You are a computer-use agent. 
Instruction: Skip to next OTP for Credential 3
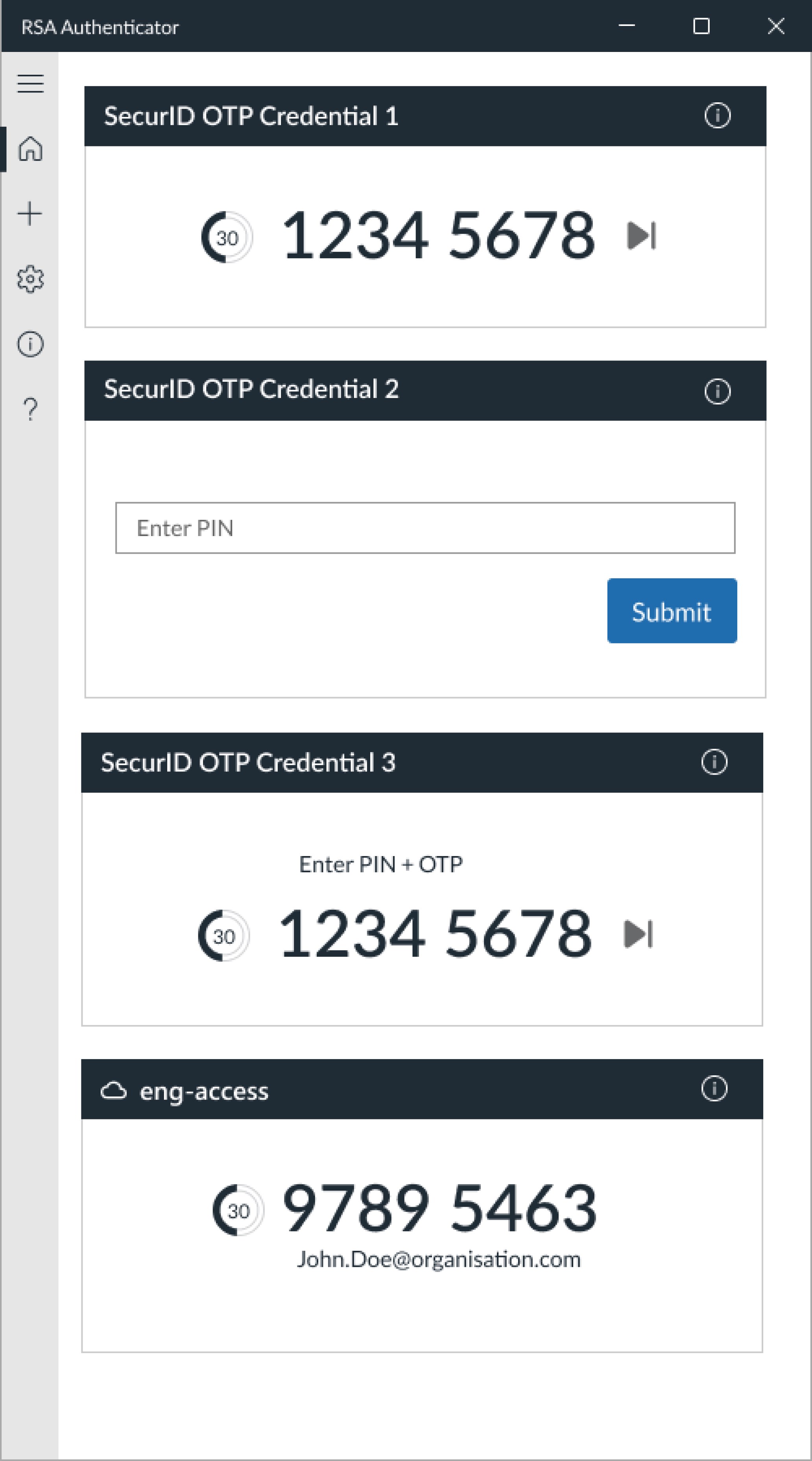coord(638,934)
